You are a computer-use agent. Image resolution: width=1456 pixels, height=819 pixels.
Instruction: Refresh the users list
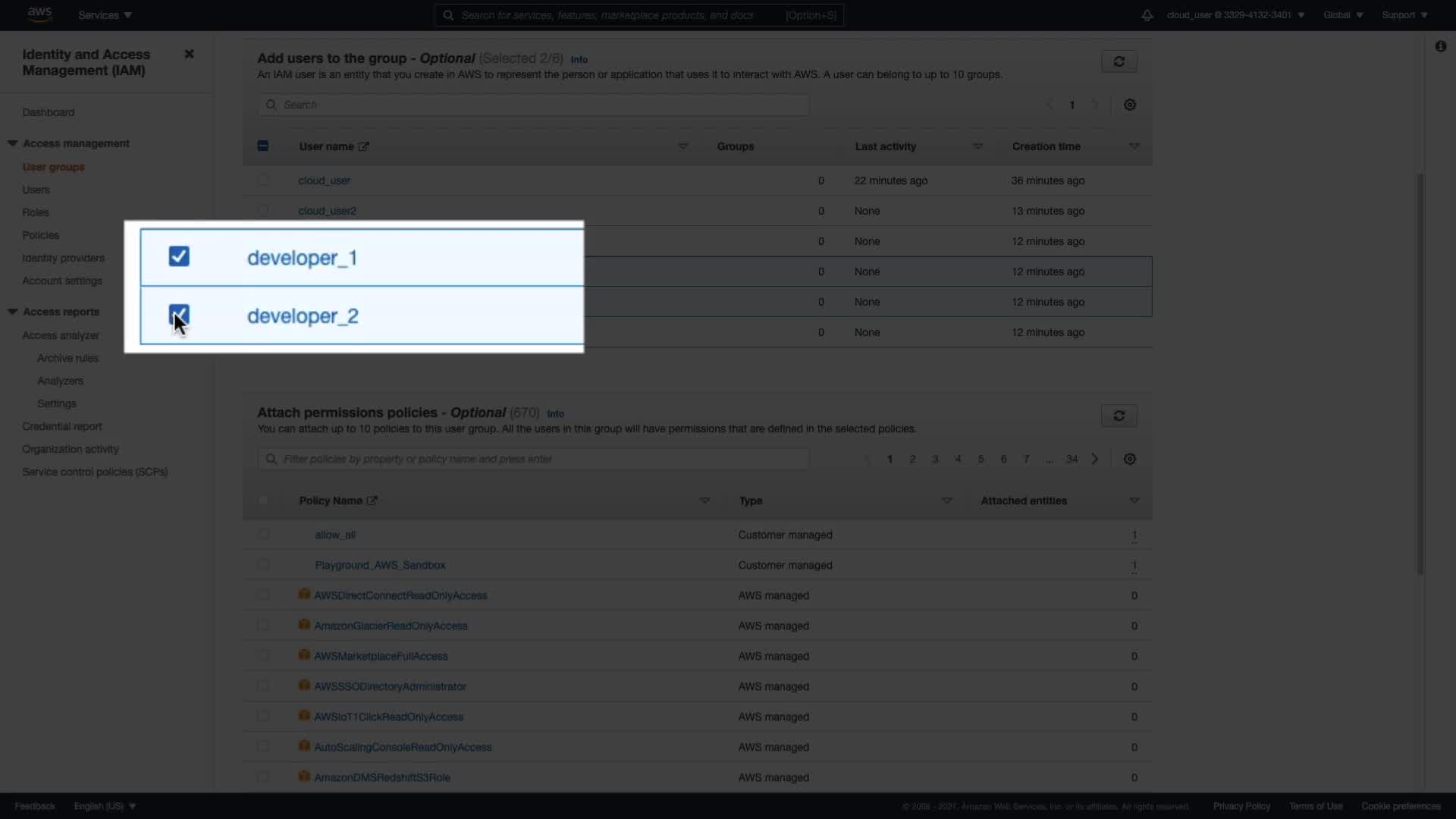tap(1119, 61)
